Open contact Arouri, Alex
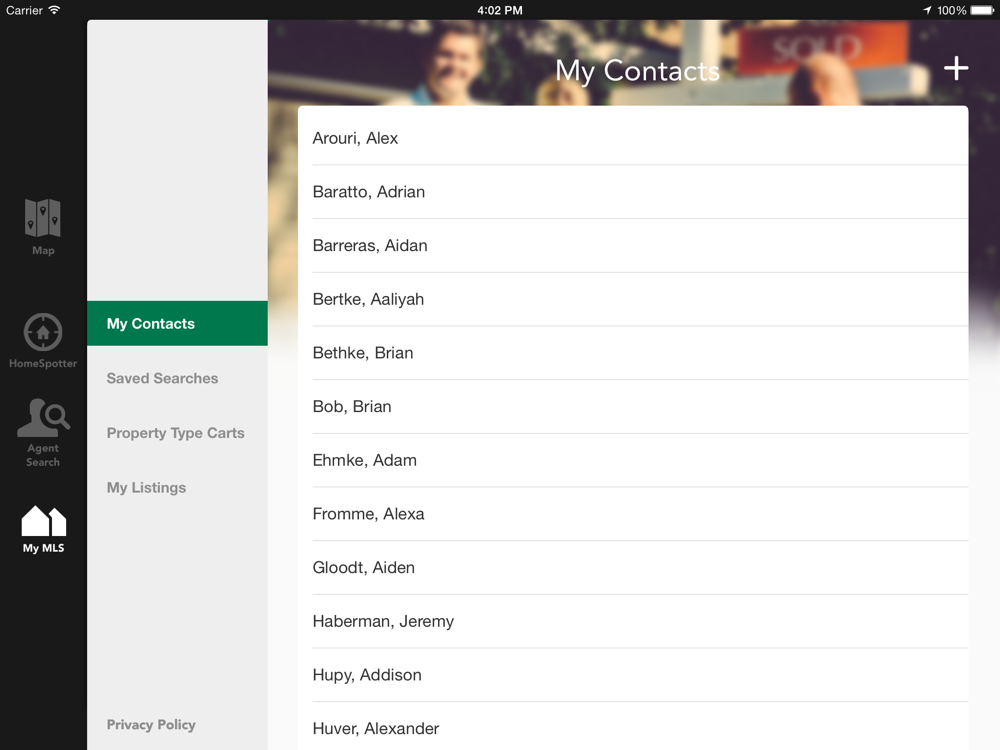Viewport: 1000px width, 750px height. (633, 138)
